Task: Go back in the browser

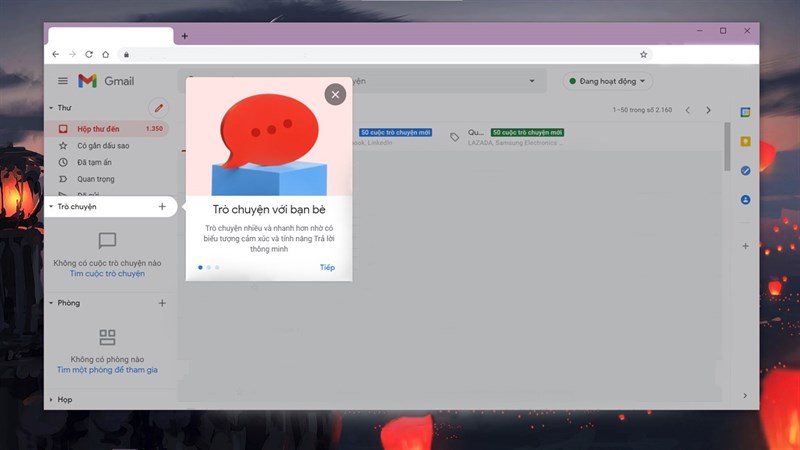Action: pos(56,54)
